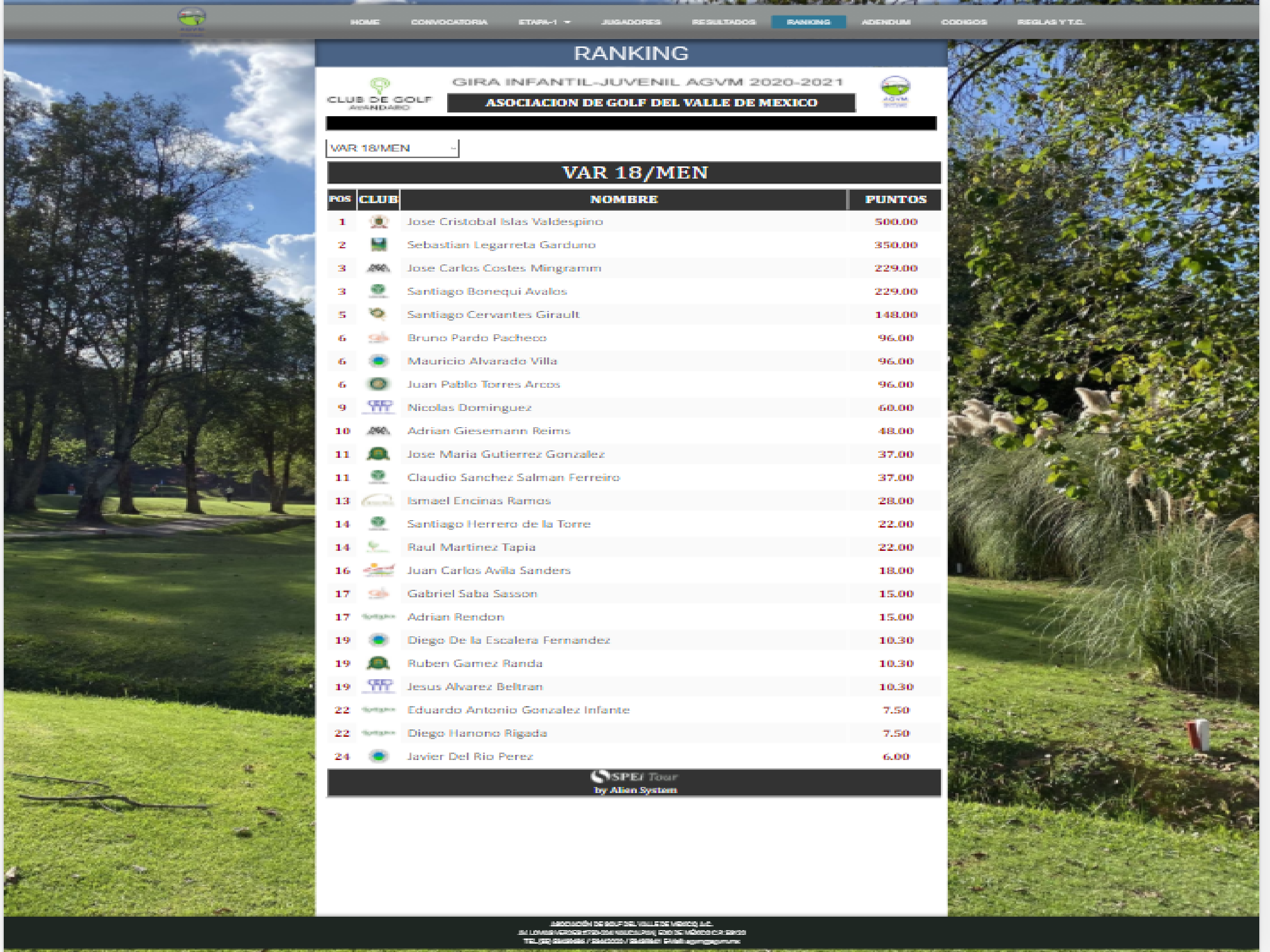Click club icon for Gabriel Saba Sasson
The width and height of the screenshot is (1270, 952).
[x=378, y=594]
